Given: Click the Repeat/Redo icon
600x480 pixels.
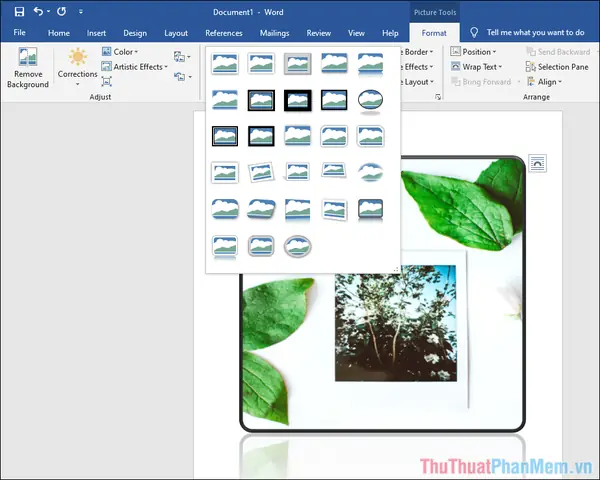Looking at the screenshot, I should tap(61, 11).
